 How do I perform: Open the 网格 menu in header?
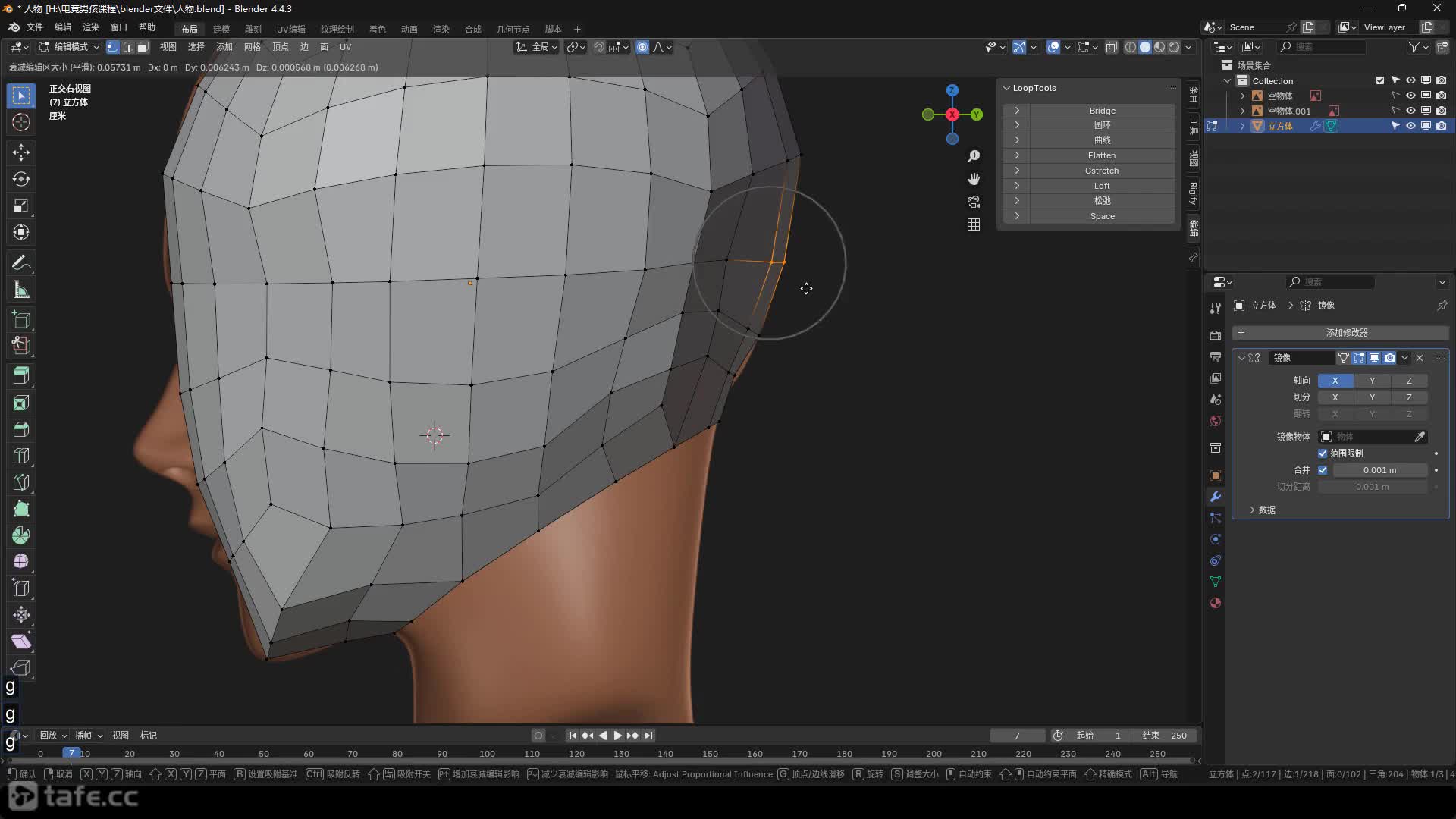(x=253, y=47)
